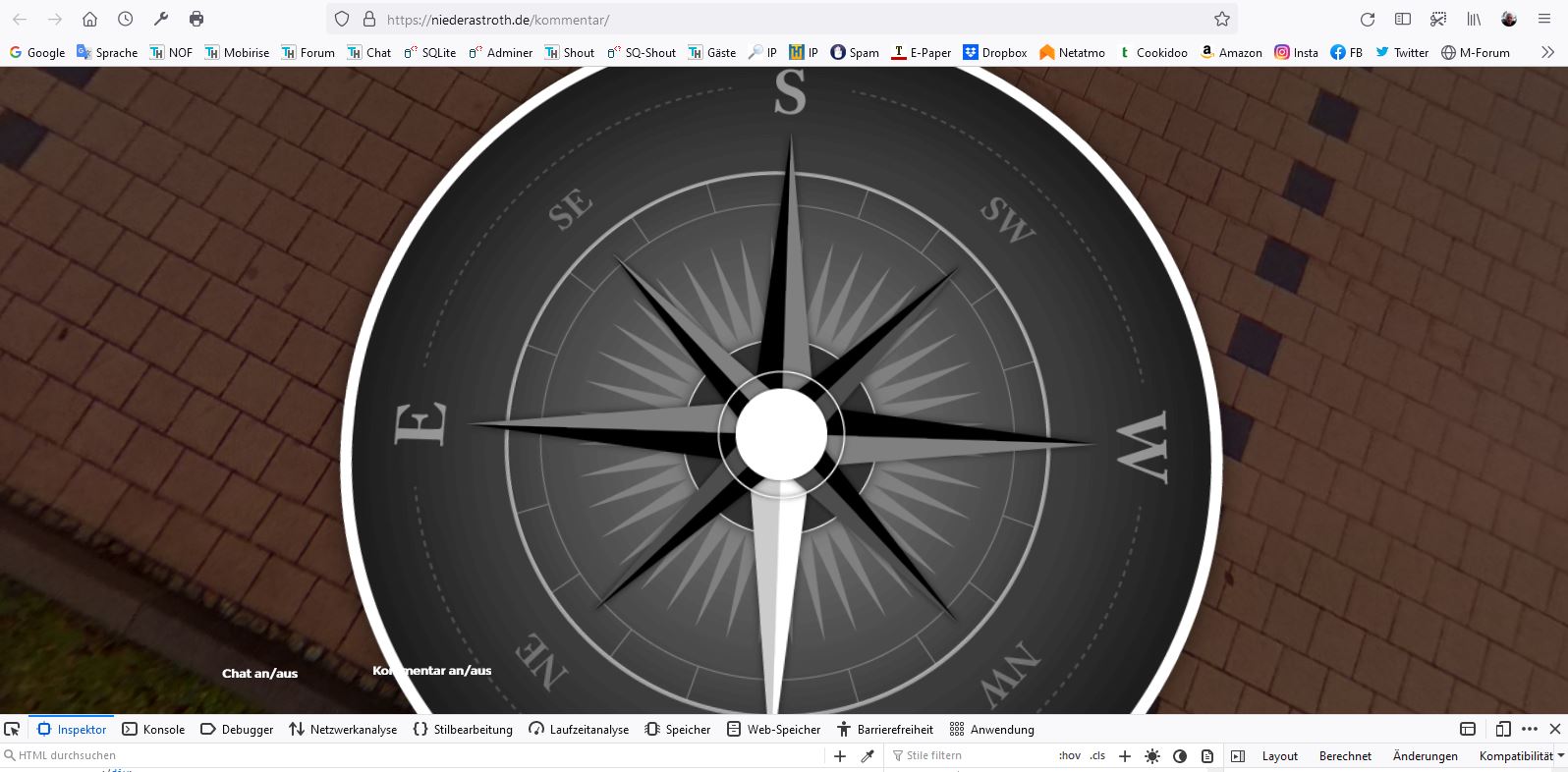
Task: Open the Twitter bookmark
Action: click(x=1402, y=52)
